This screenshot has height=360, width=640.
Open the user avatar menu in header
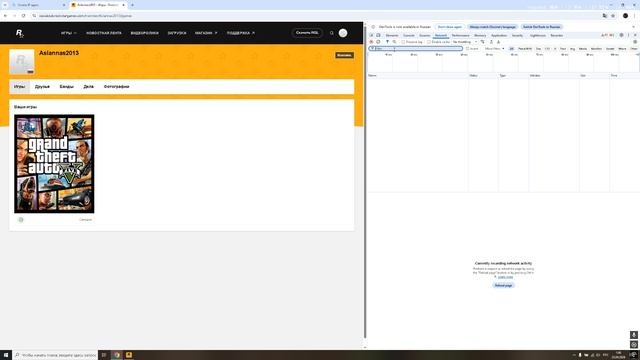pos(343,33)
